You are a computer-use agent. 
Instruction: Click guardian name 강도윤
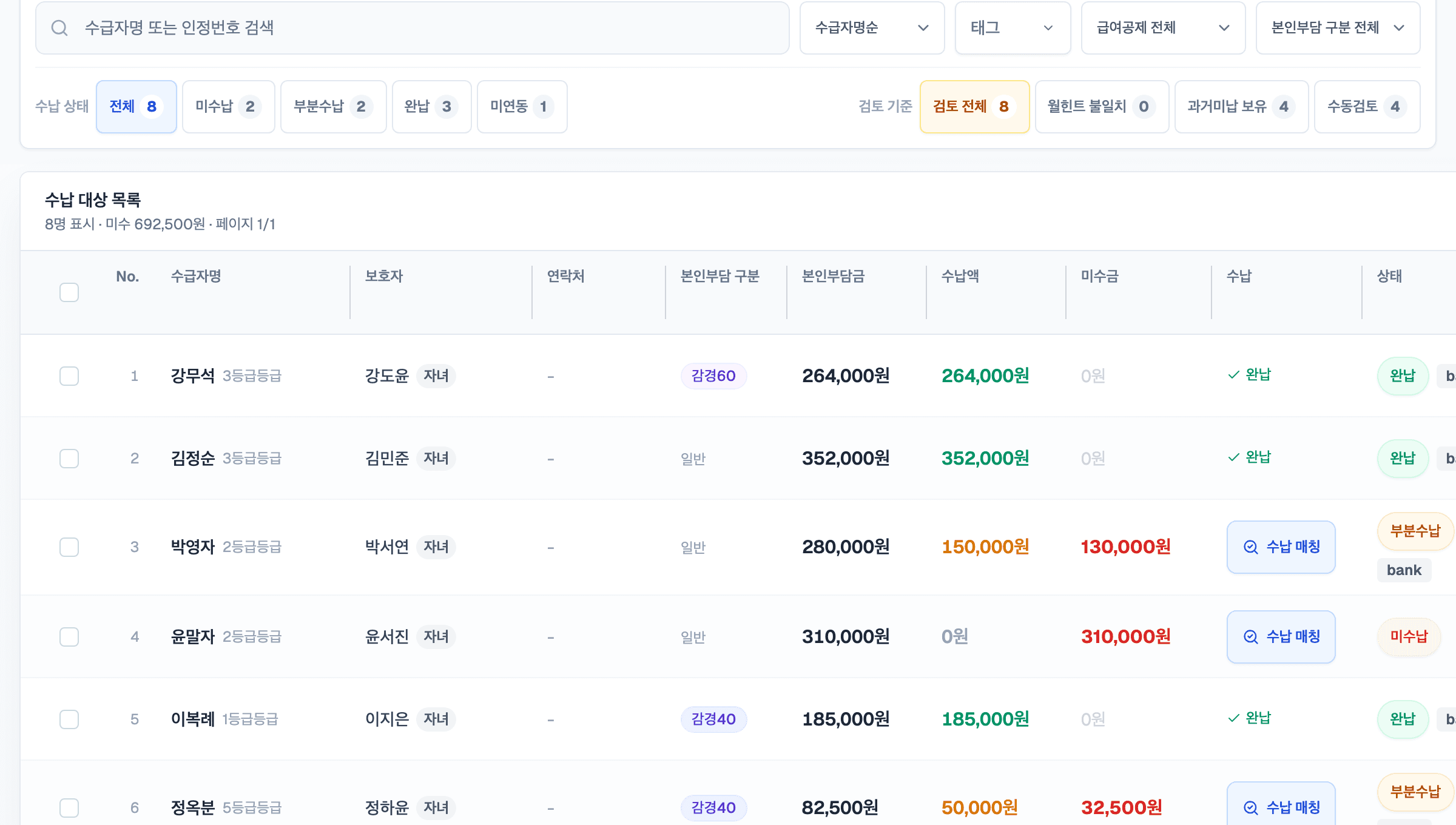point(387,376)
